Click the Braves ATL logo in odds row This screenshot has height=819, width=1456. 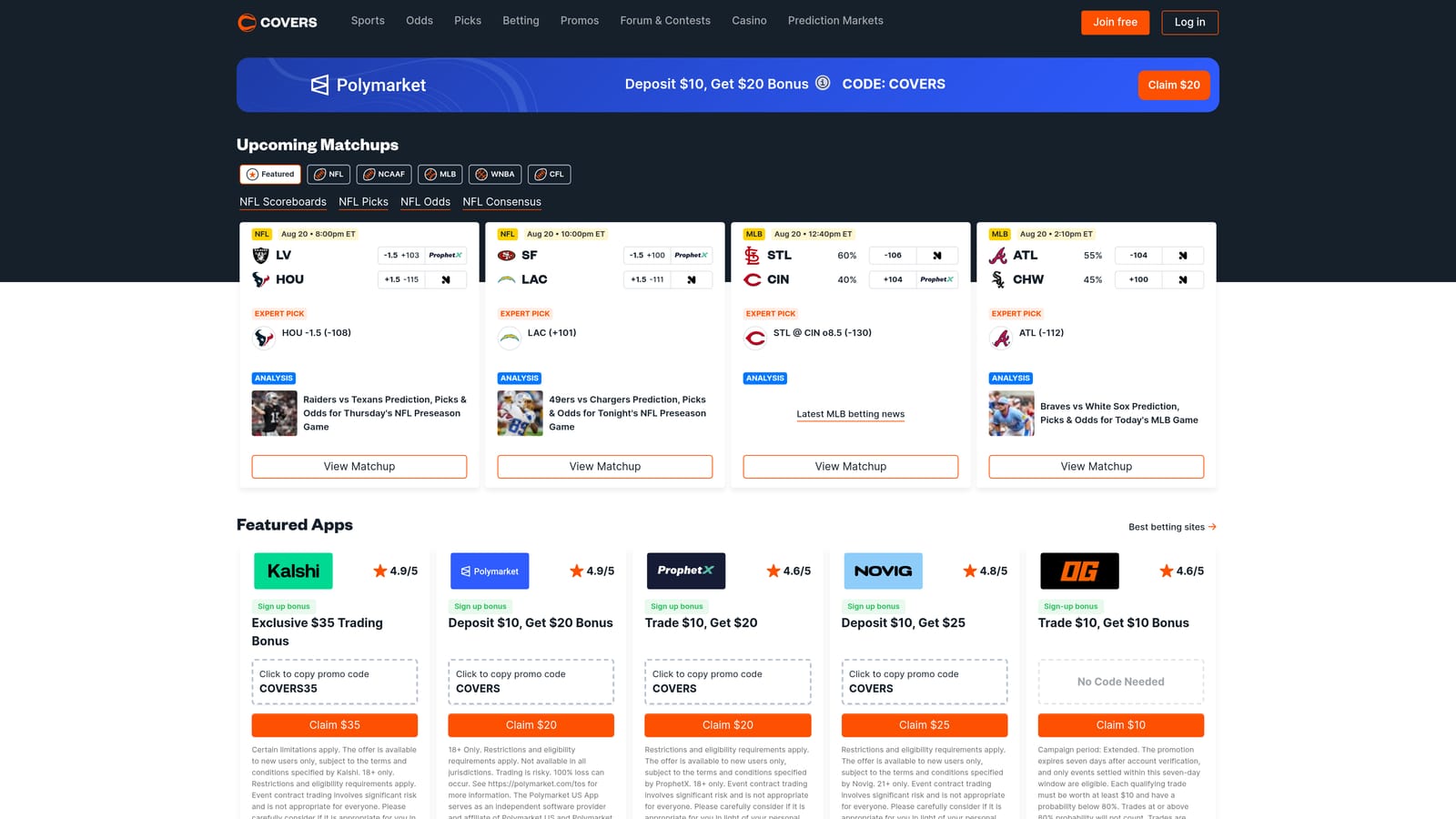pos(998,255)
